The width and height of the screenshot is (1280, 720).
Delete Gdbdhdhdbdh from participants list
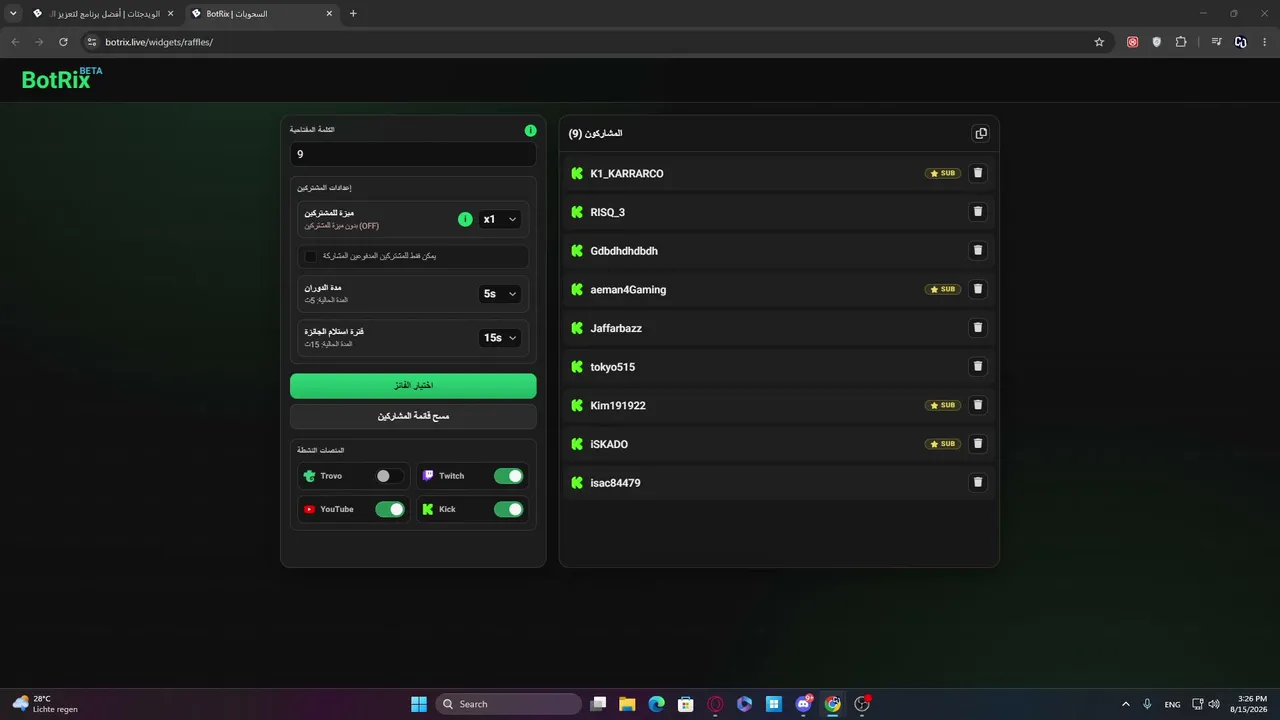coord(978,250)
